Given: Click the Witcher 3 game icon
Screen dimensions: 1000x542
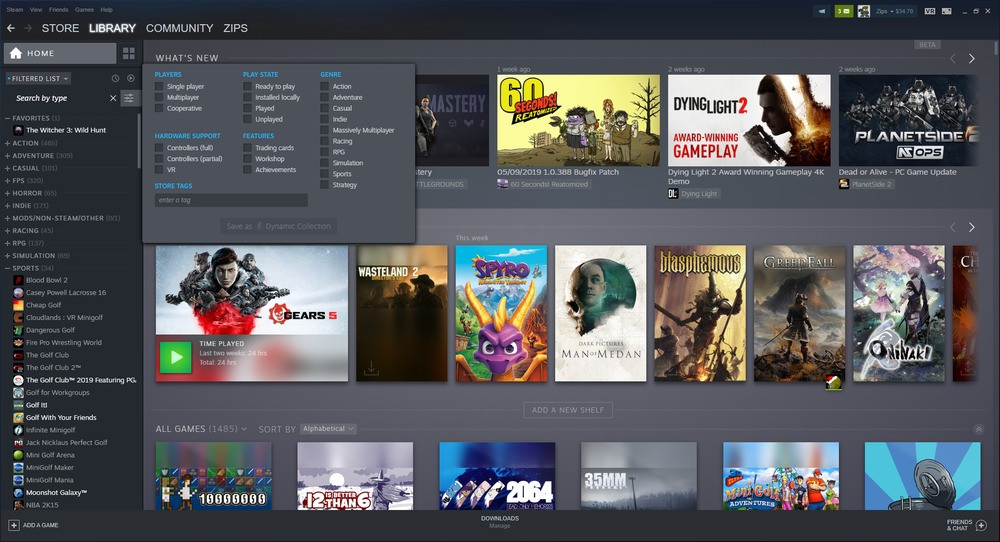Looking at the screenshot, I should click(18, 130).
